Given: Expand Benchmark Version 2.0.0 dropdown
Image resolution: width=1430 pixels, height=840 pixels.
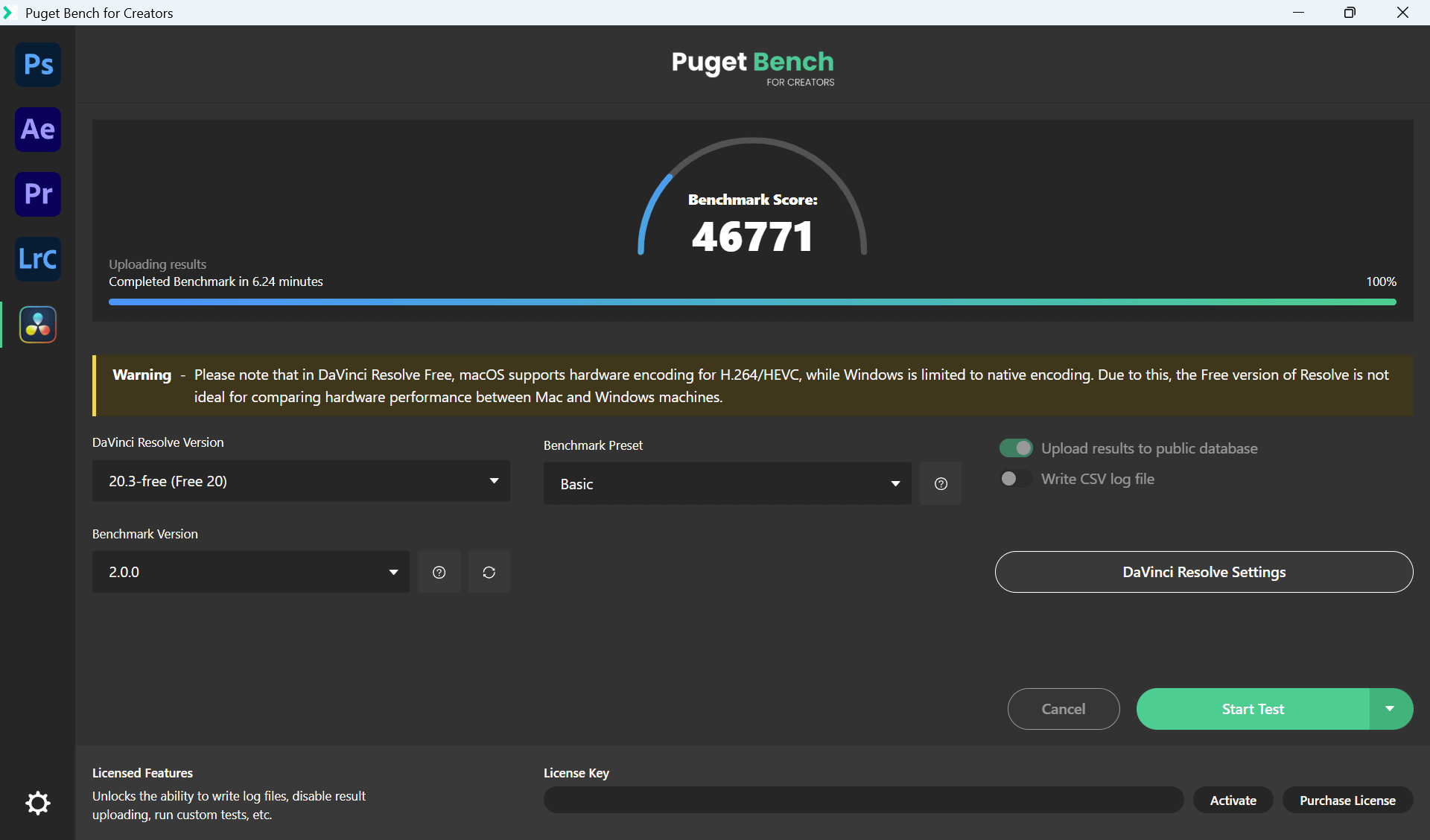Looking at the screenshot, I should [250, 572].
